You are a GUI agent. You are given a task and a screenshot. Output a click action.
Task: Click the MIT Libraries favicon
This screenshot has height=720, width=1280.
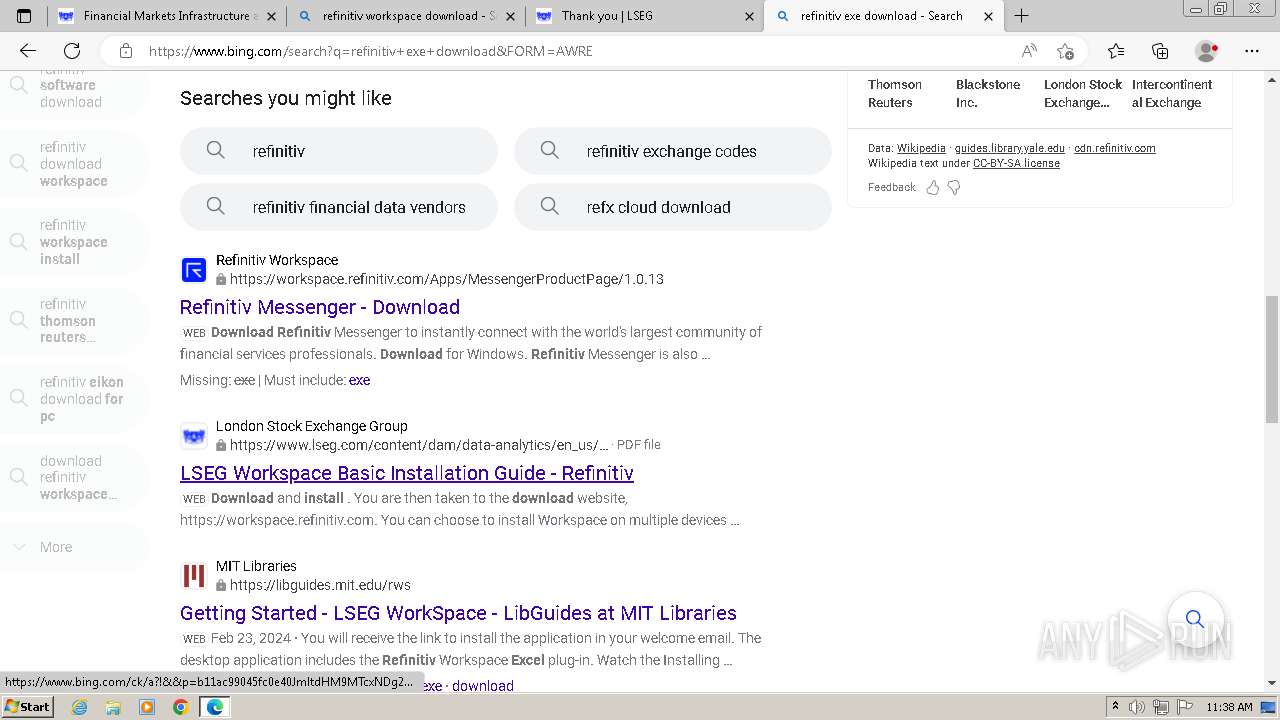coord(194,576)
